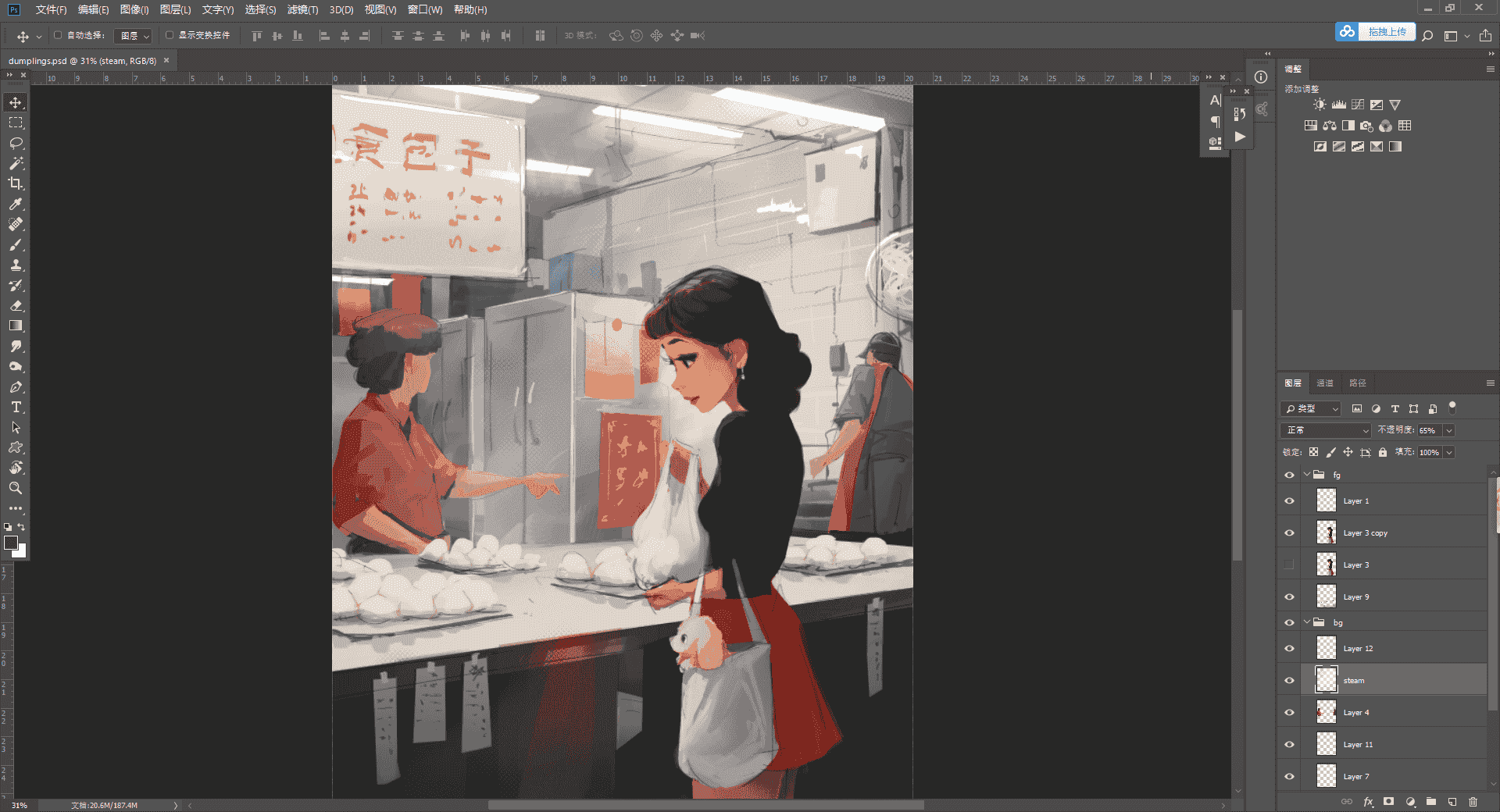1500x812 pixels.
Task: Select the Zoom tool
Action: (x=16, y=488)
